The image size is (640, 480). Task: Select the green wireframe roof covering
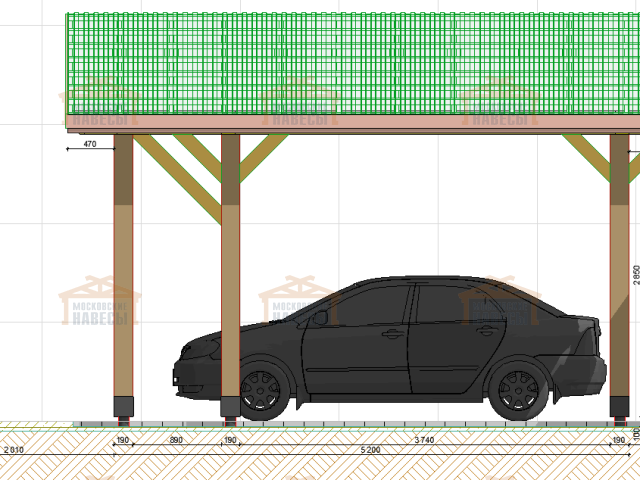pos(350,62)
